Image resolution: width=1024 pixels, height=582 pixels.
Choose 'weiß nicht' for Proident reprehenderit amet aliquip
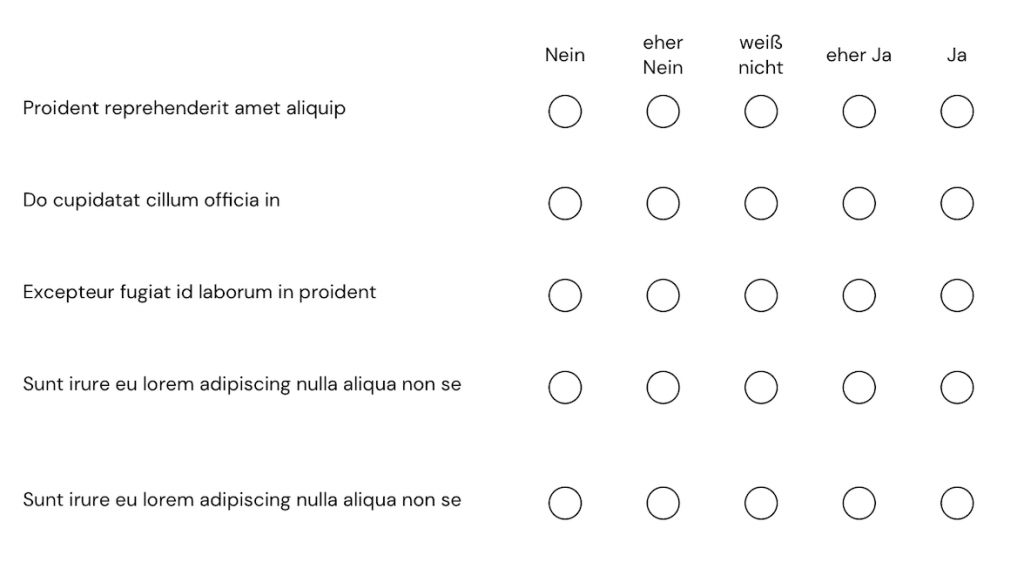[761, 112]
